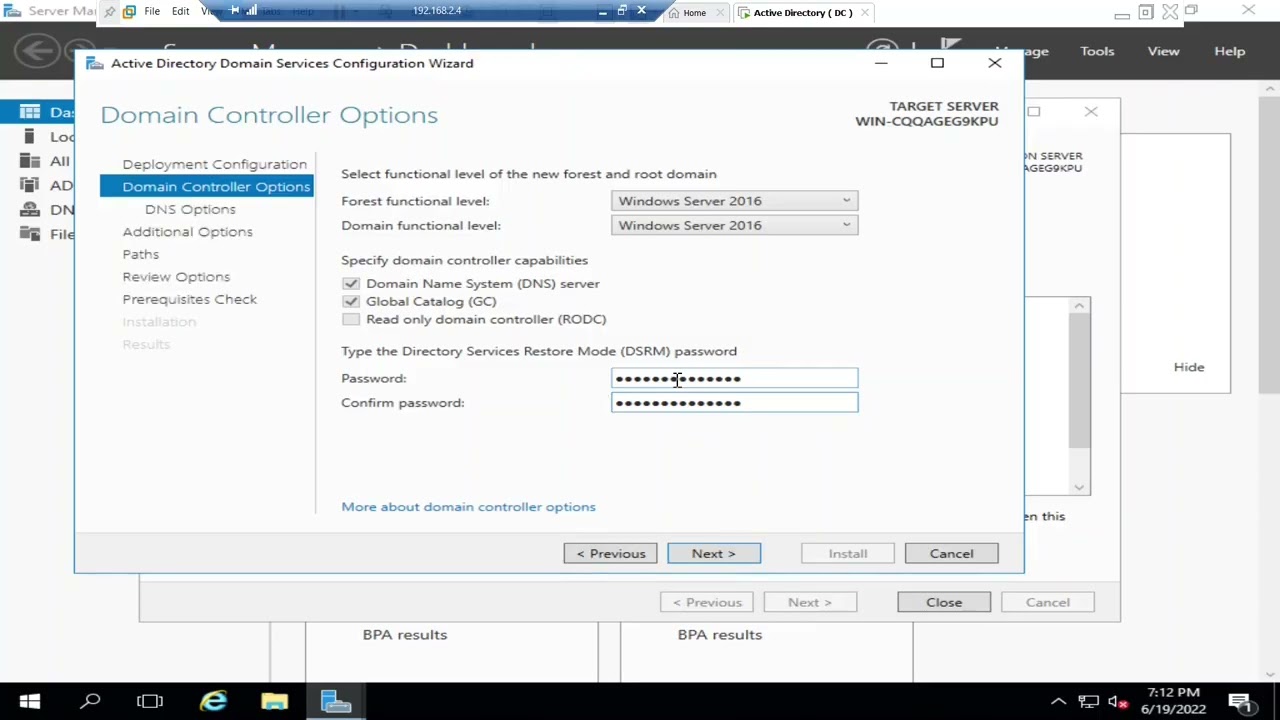Click Local Server icon in sidebar
The height and width of the screenshot is (720, 1280).
[x=30, y=137]
